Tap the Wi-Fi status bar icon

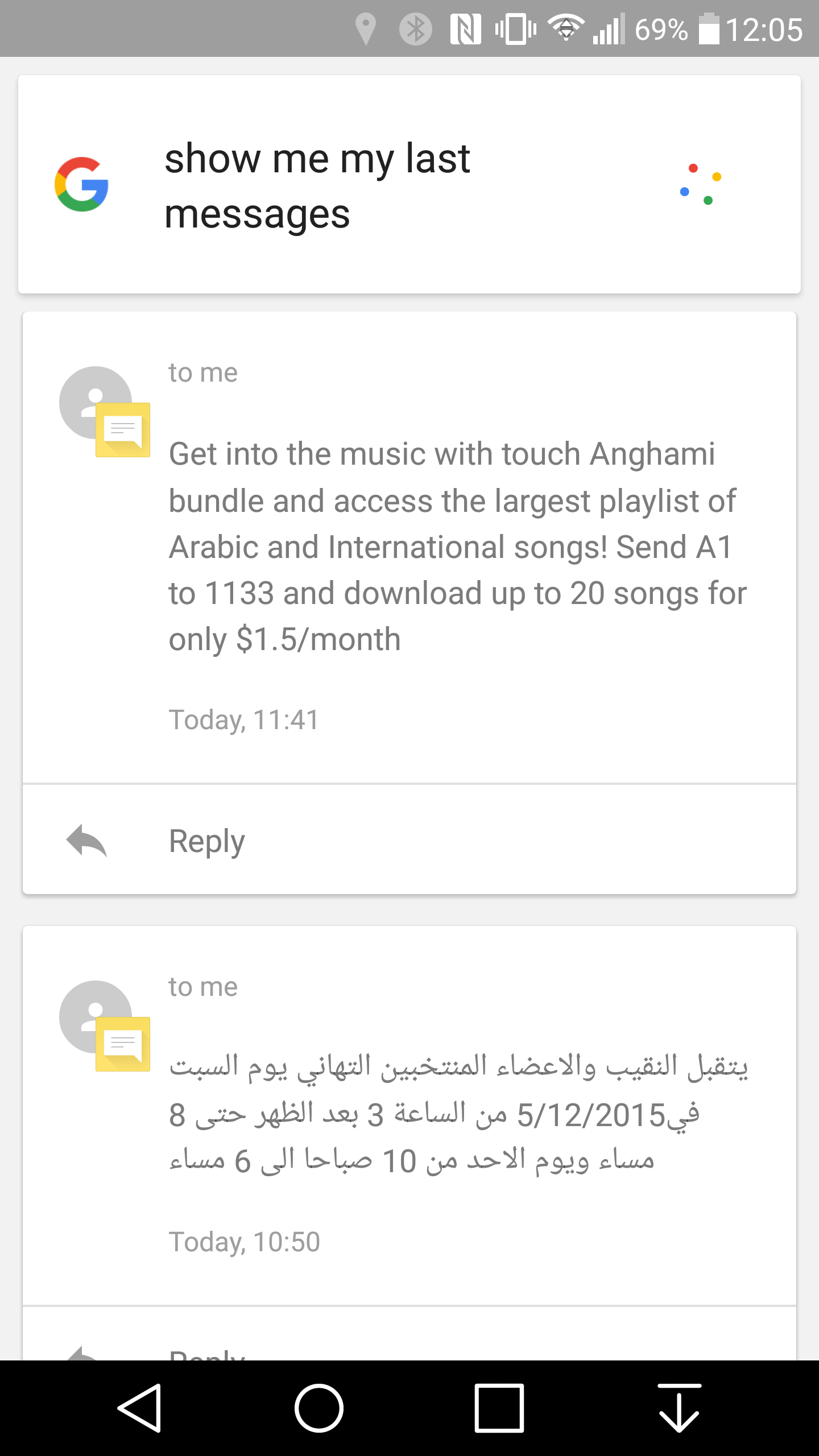[x=565, y=29]
